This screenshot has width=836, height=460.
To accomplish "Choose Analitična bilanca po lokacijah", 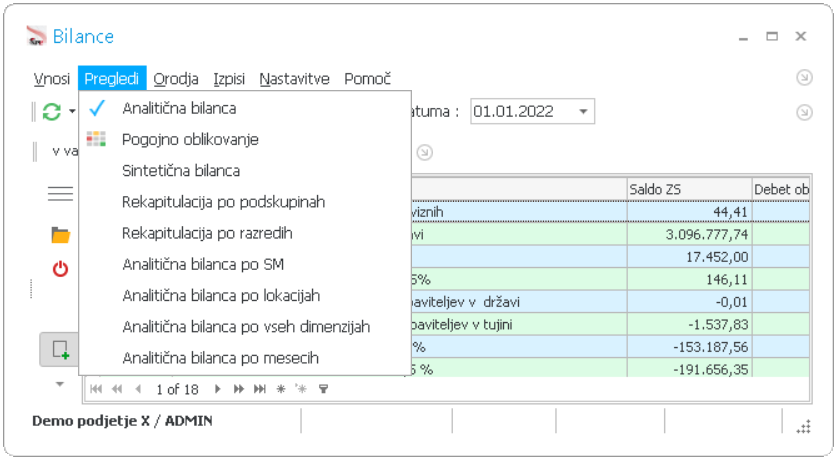I will [245, 295].
